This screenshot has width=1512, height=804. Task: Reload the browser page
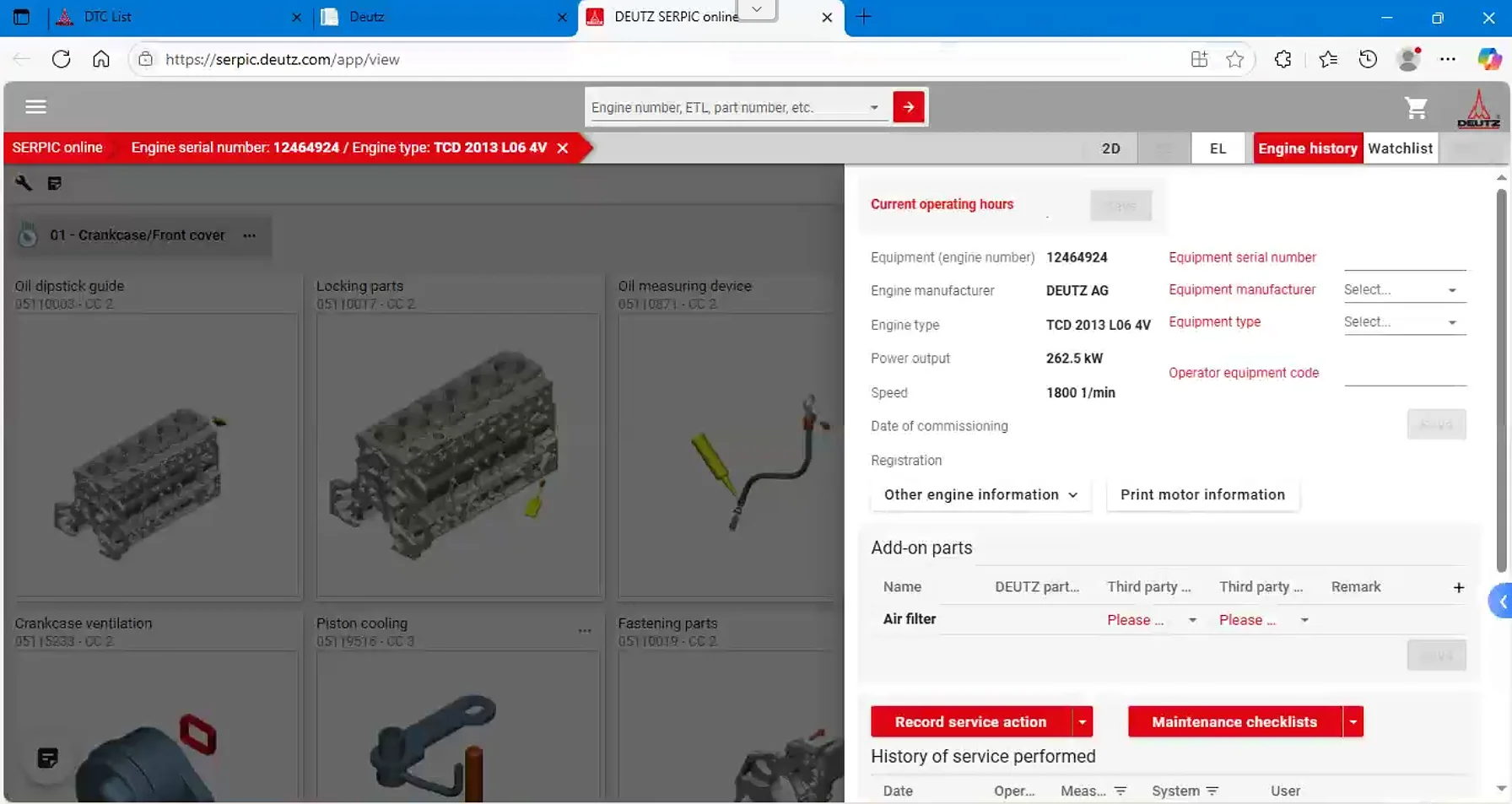[61, 59]
